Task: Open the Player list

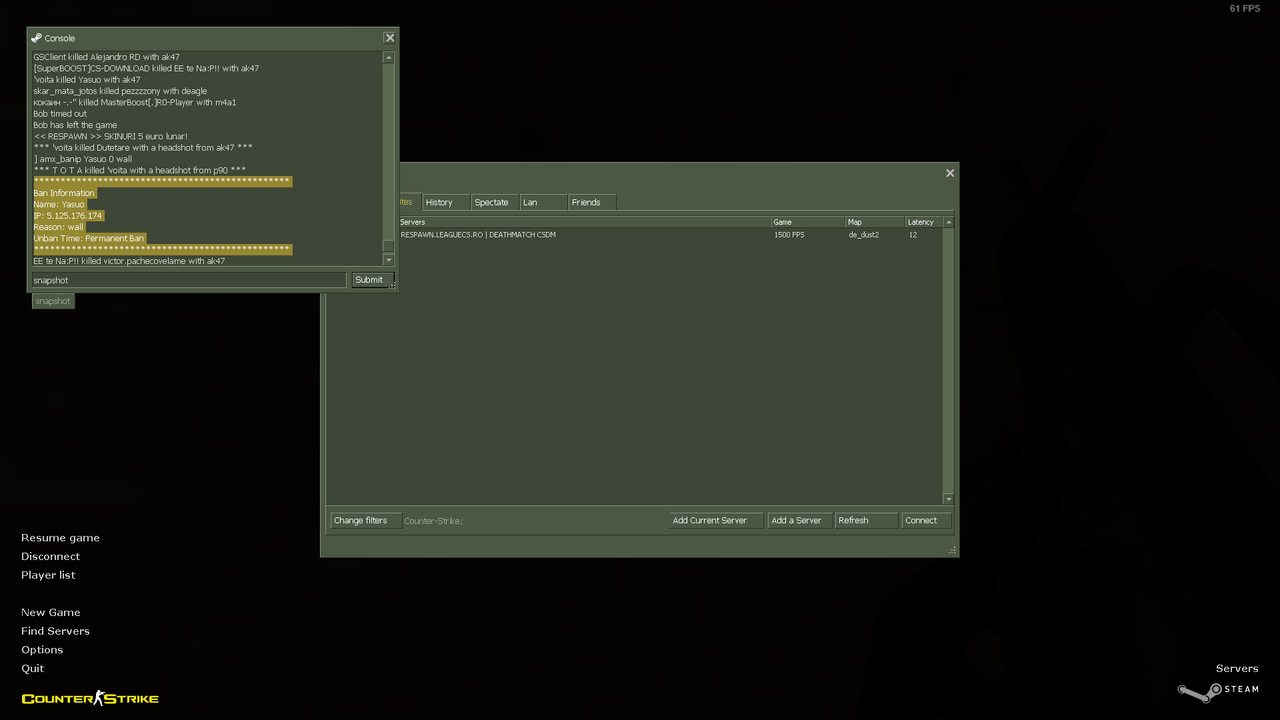Action: [48, 575]
